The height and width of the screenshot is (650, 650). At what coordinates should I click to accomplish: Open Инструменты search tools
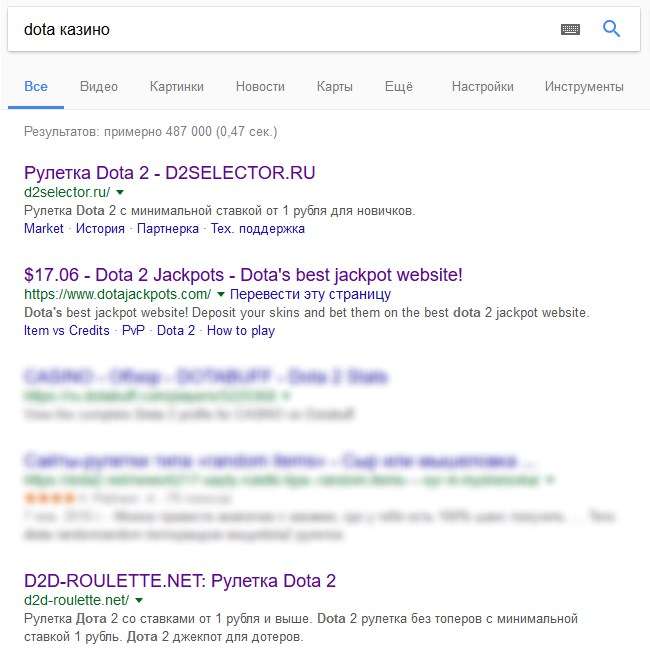coord(584,87)
